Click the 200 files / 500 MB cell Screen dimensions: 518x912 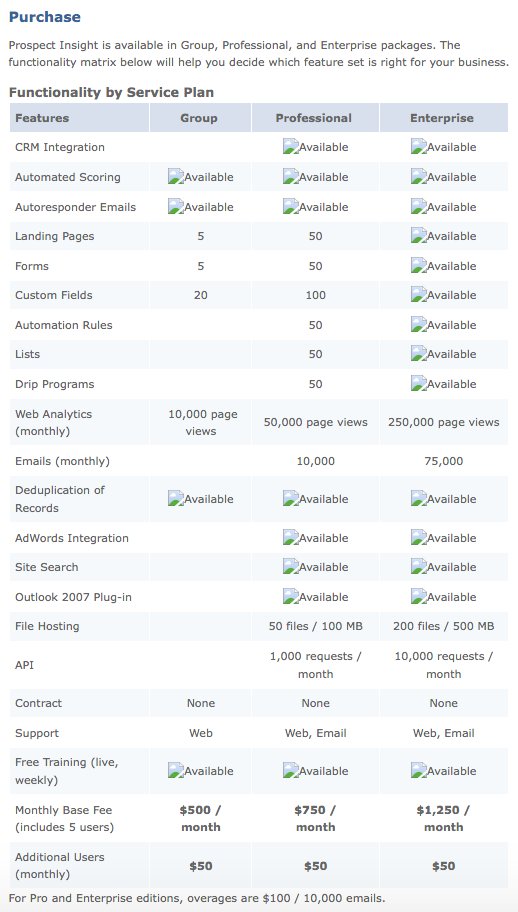444,626
